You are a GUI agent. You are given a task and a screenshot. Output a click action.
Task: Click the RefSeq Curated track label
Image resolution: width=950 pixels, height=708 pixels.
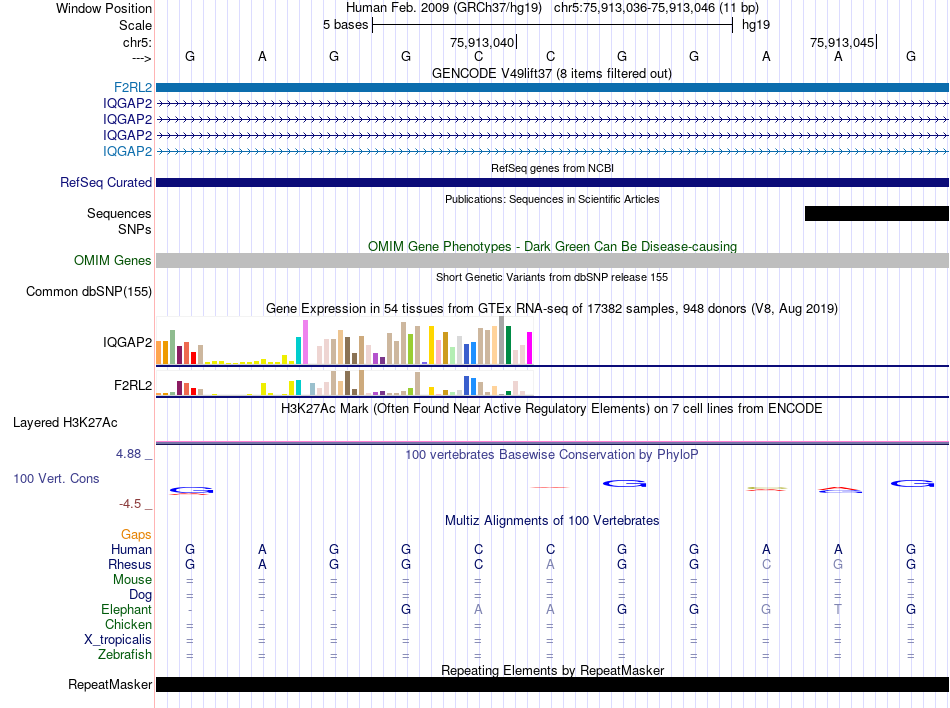pos(106,182)
